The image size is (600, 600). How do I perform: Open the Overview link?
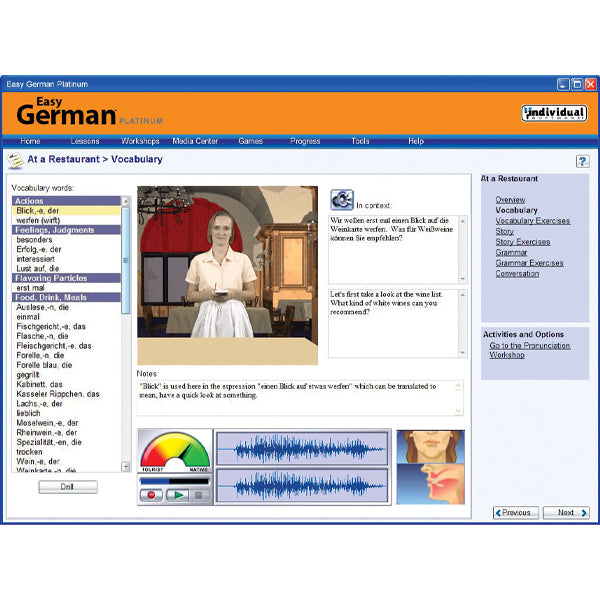click(x=510, y=200)
